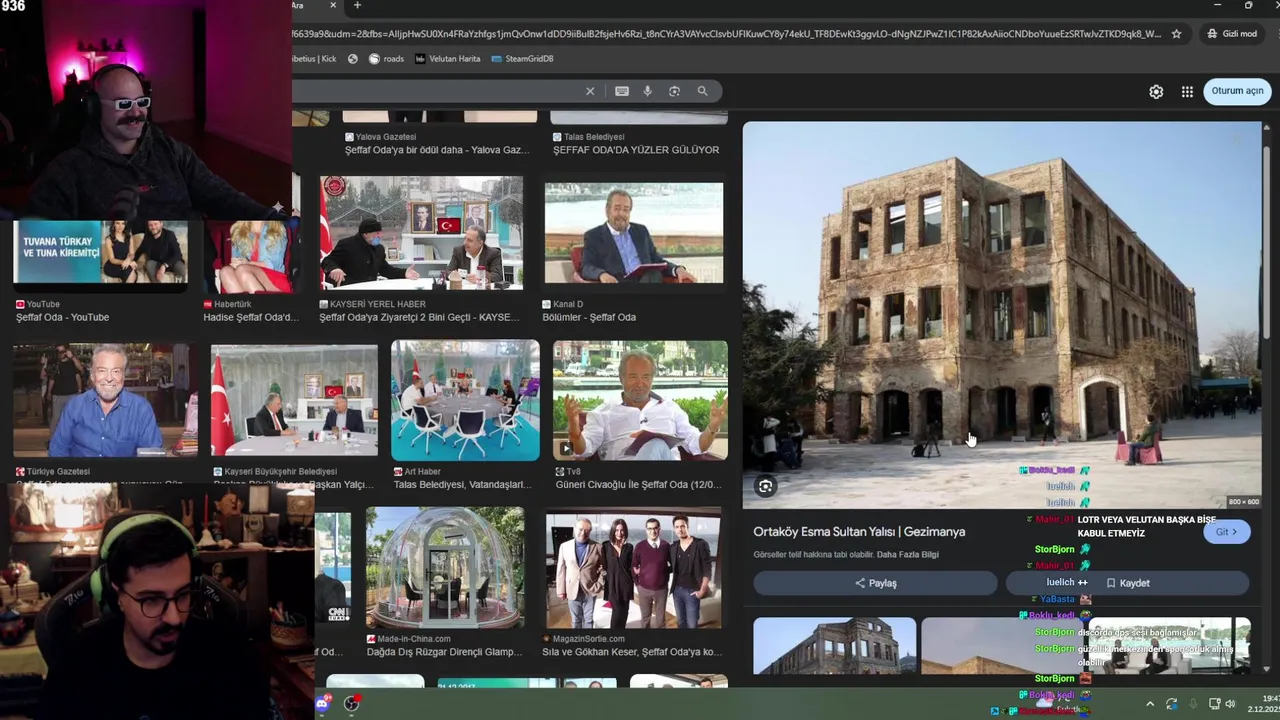
Task: Click 'Şeffaf Oda'ya bir ödül daha' caption
Action: click(x=437, y=150)
